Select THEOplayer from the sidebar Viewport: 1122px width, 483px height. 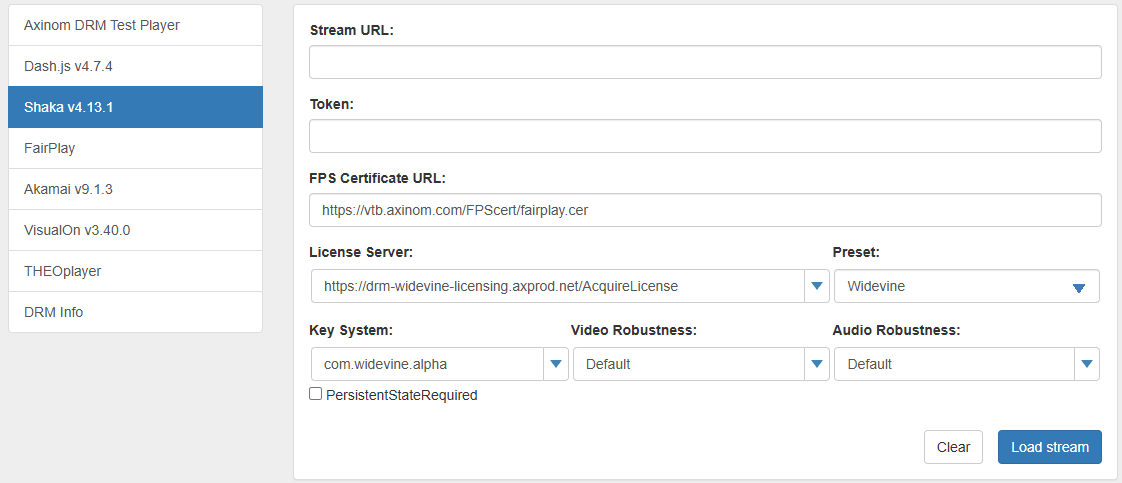click(62, 271)
